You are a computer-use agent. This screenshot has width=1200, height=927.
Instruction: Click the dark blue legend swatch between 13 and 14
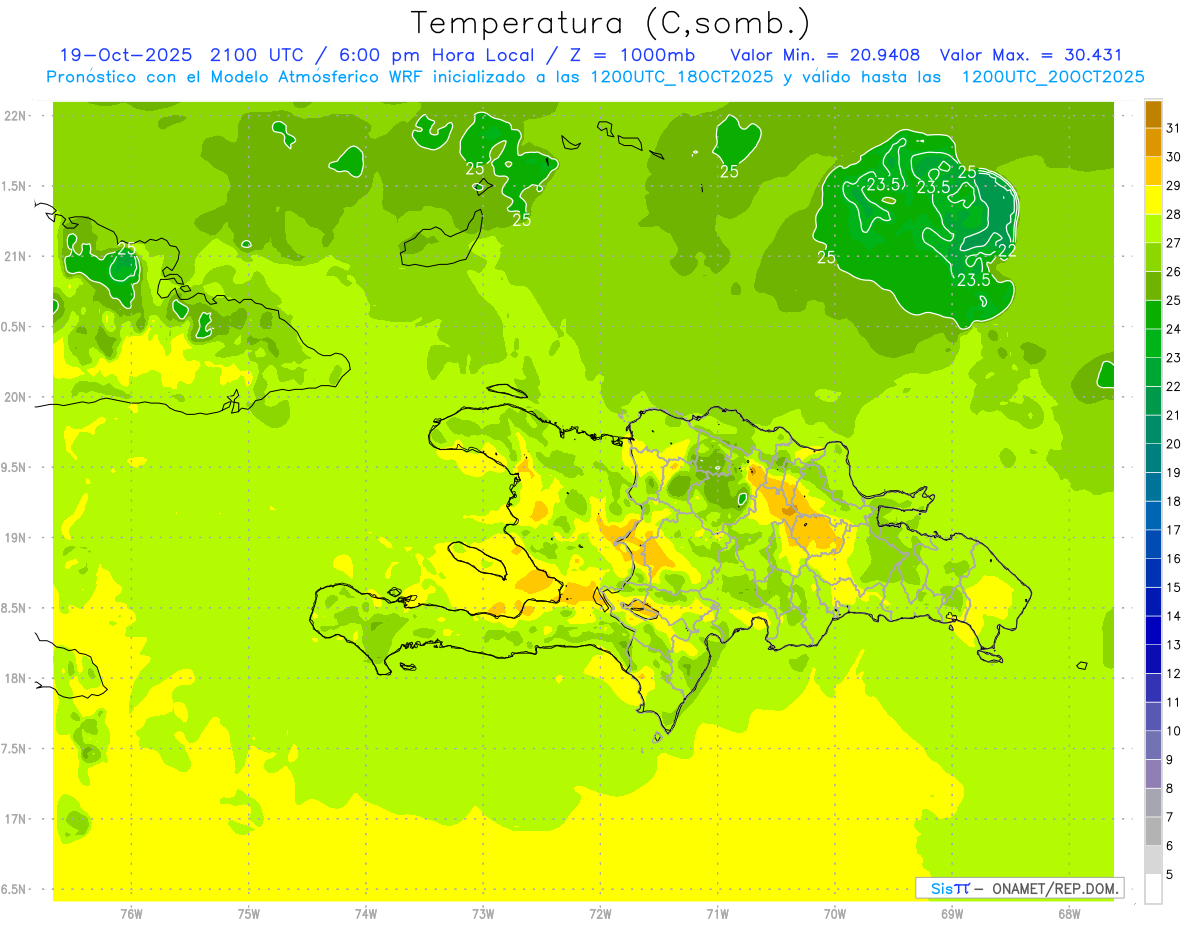click(1153, 630)
